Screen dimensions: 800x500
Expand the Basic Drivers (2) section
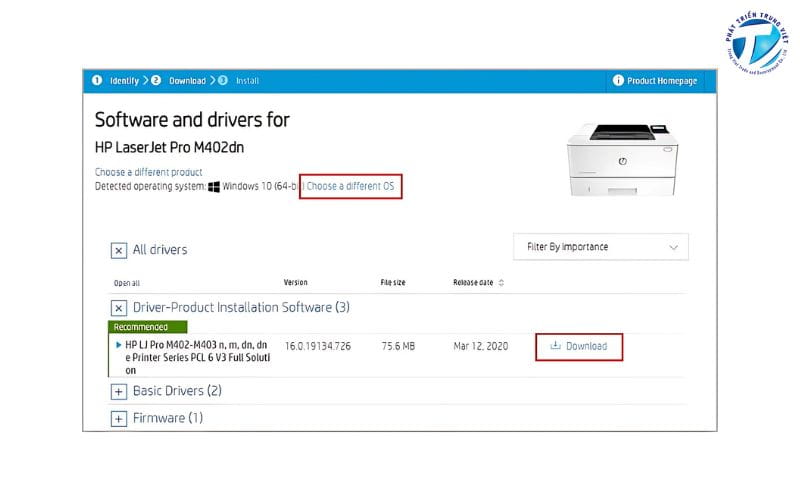click(x=118, y=391)
